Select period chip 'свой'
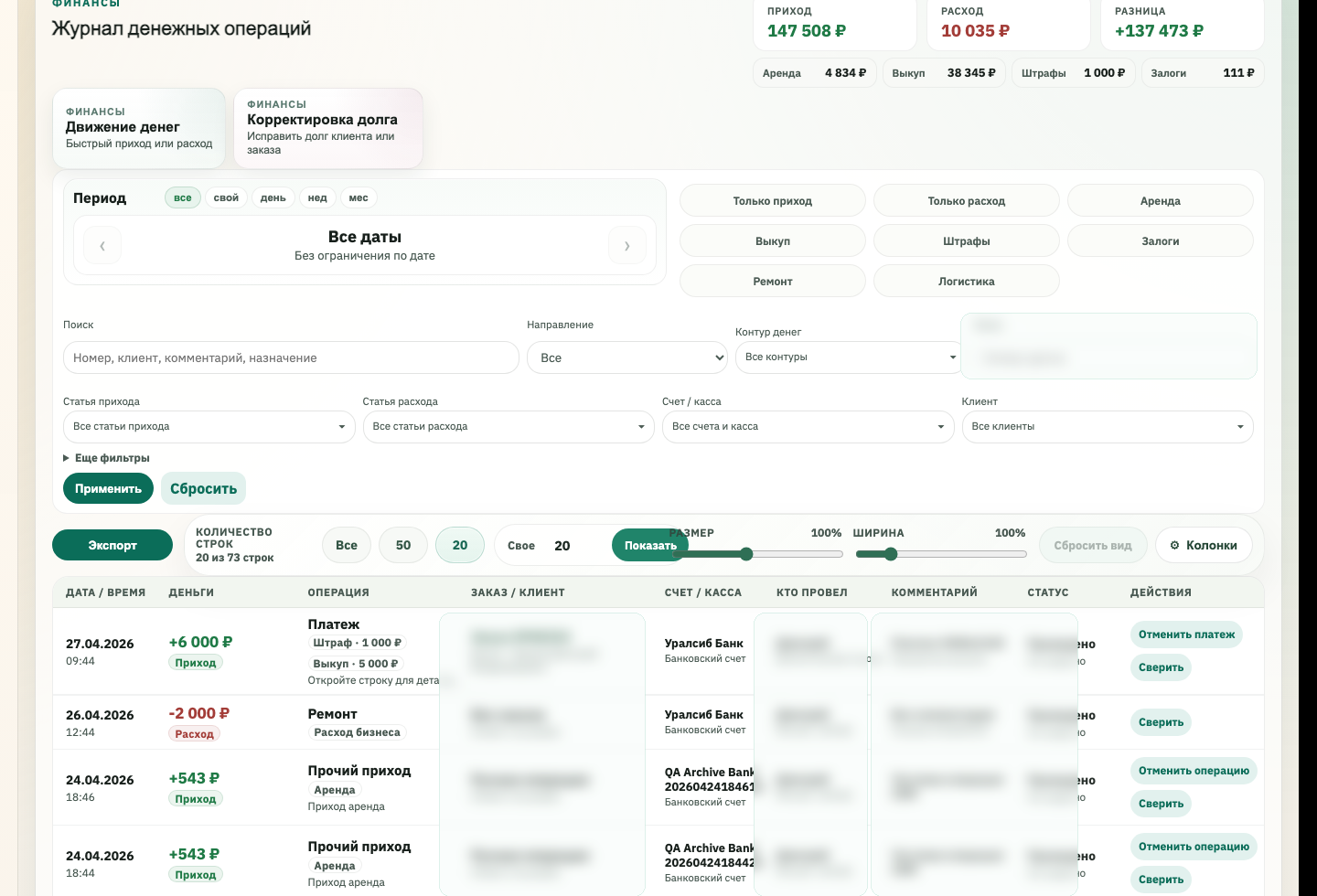Image resolution: width=1317 pixels, height=896 pixels. 226,197
